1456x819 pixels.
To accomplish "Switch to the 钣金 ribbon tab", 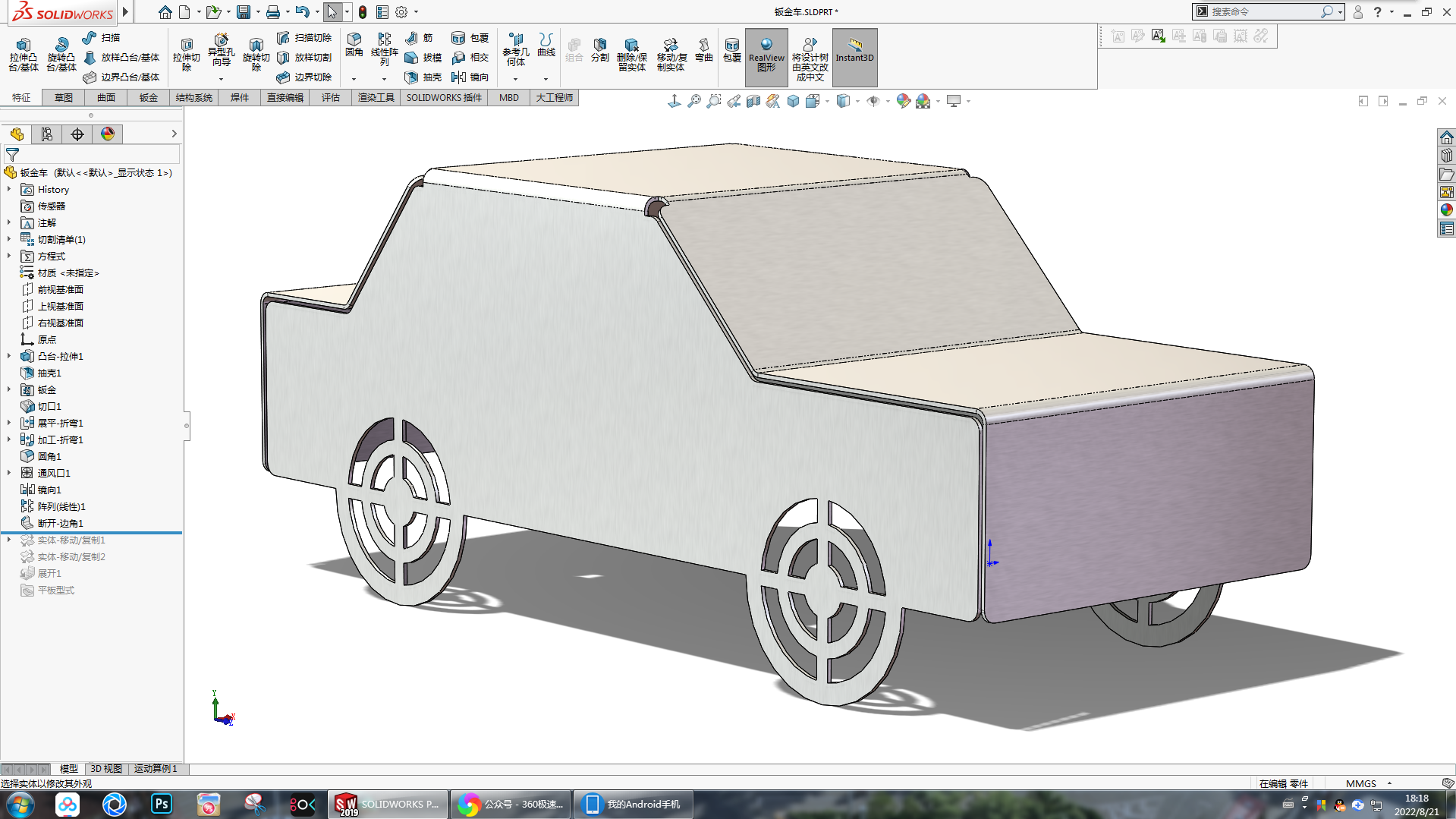I will (148, 98).
